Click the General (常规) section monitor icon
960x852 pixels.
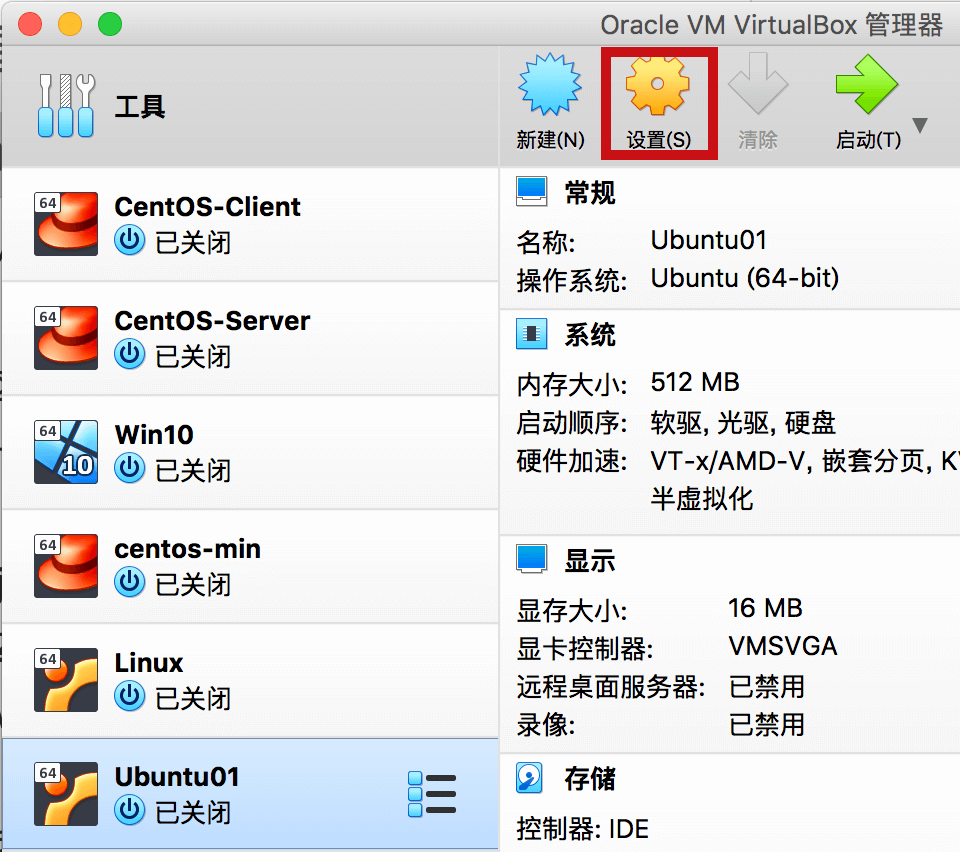click(x=531, y=192)
